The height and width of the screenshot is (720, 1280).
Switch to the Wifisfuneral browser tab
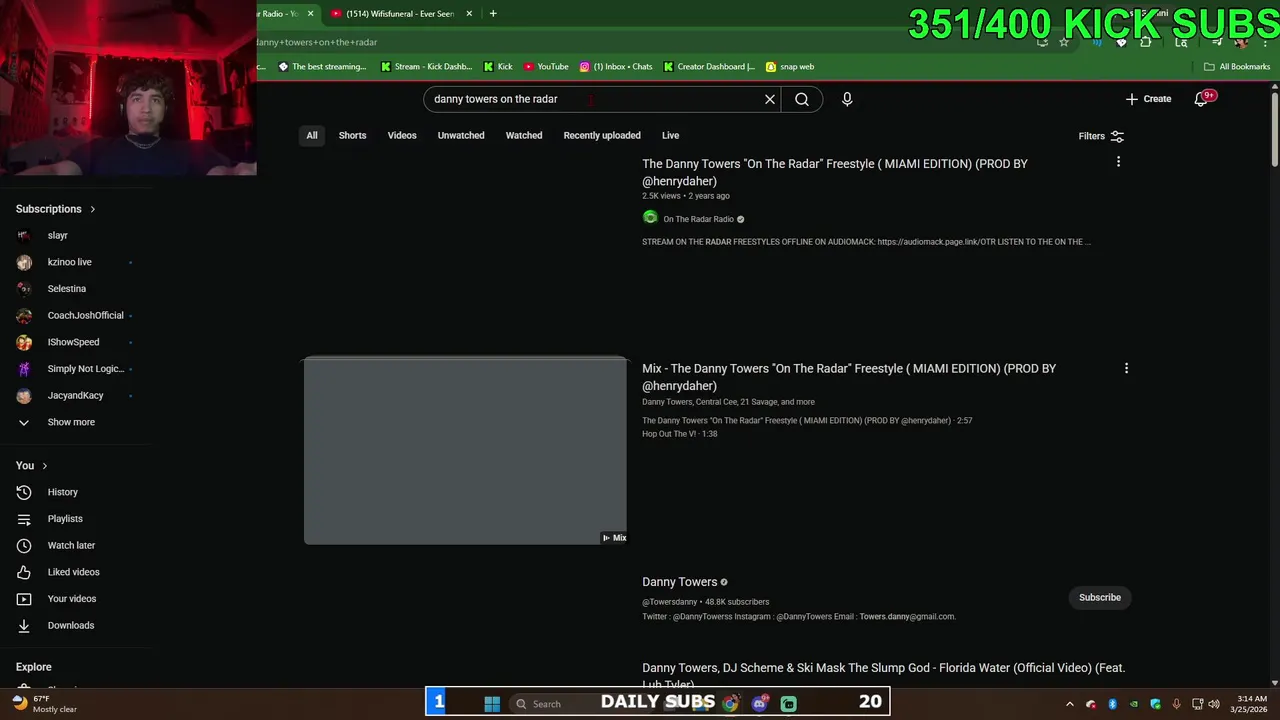click(400, 14)
